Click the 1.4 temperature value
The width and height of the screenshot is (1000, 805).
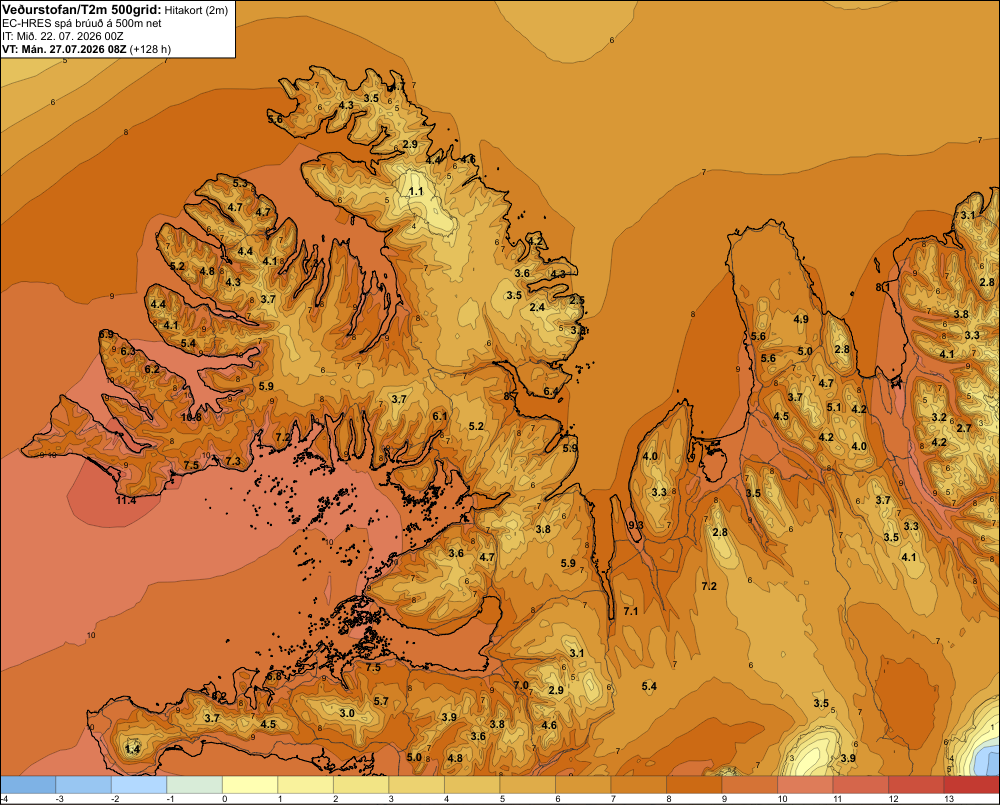pyautogui.click(x=133, y=749)
